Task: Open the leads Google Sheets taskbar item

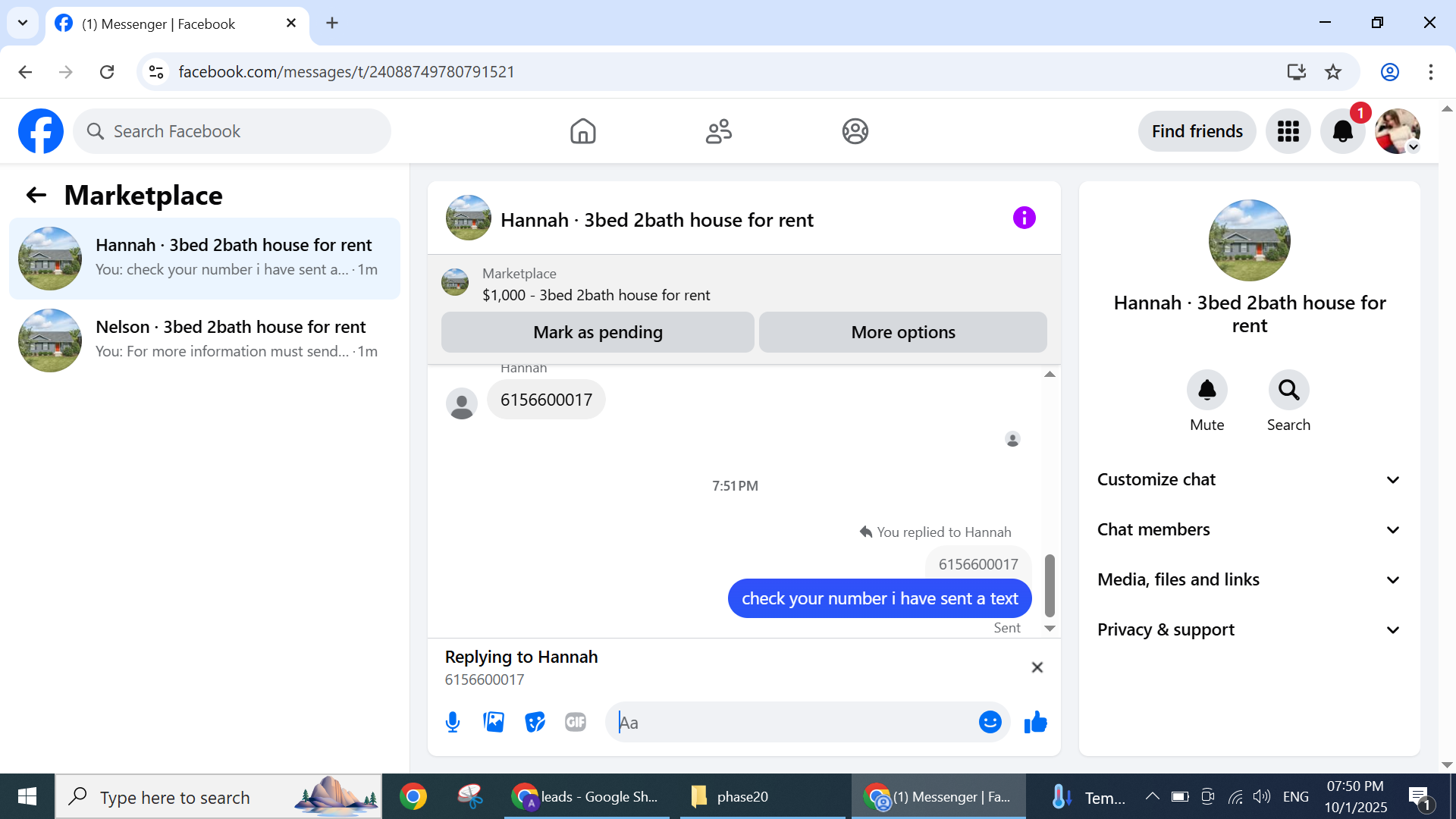Action: (x=588, y=796)
